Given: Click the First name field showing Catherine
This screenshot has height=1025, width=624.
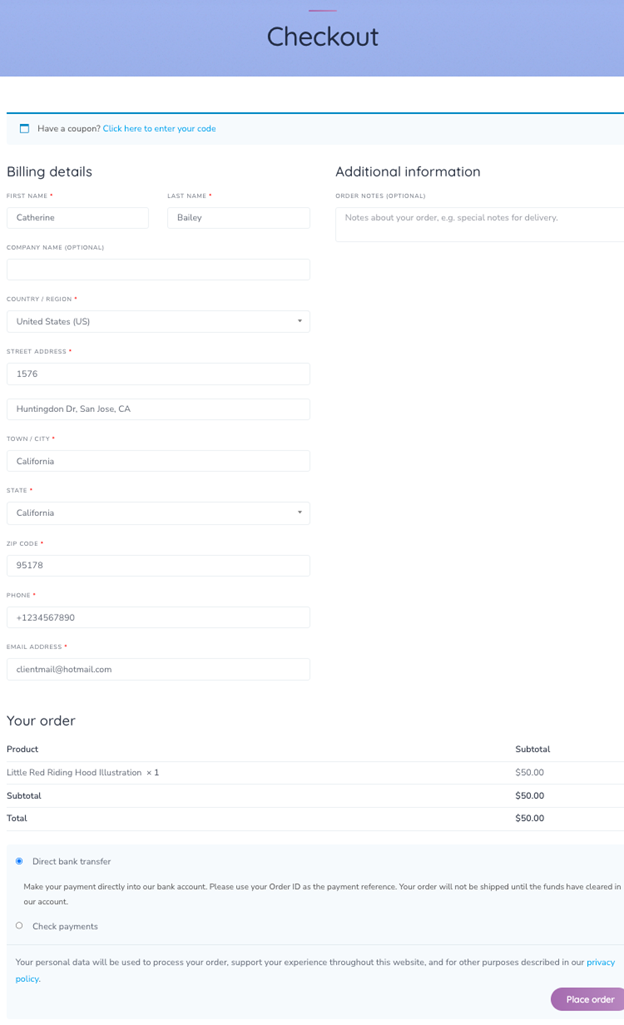Looking at the screenshot, I should coord(77,217).
